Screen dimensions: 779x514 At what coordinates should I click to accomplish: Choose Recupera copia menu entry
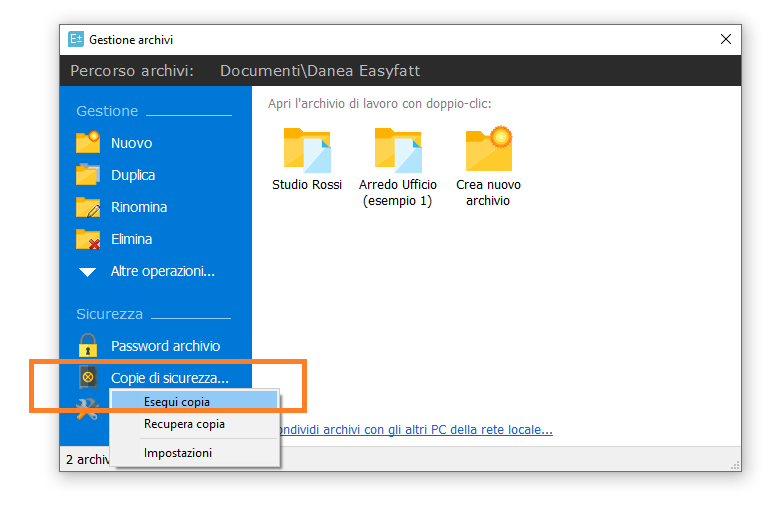tap(194, 424)
